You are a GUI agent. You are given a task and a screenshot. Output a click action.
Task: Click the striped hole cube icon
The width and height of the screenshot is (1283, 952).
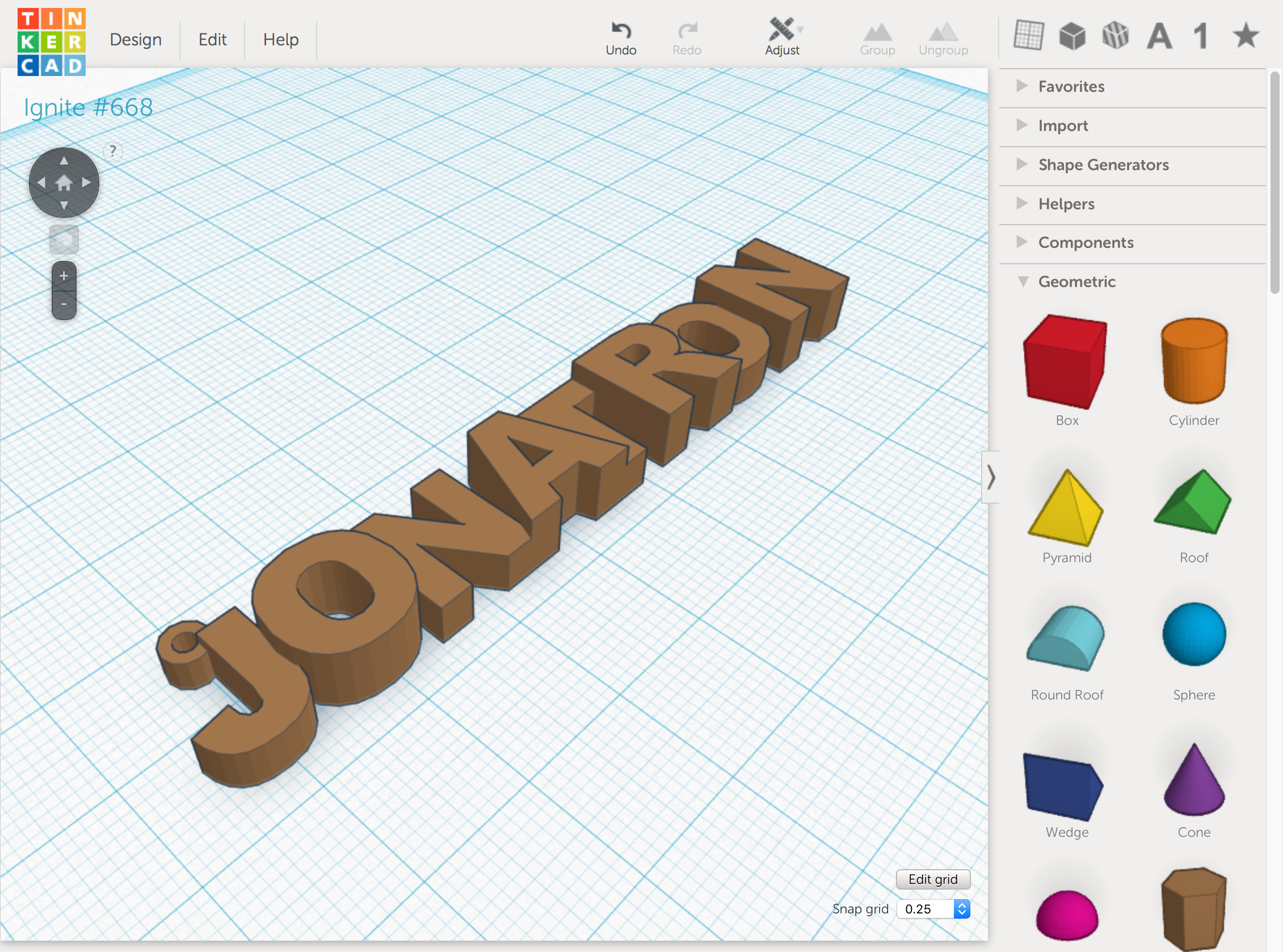coord(1115,36)
